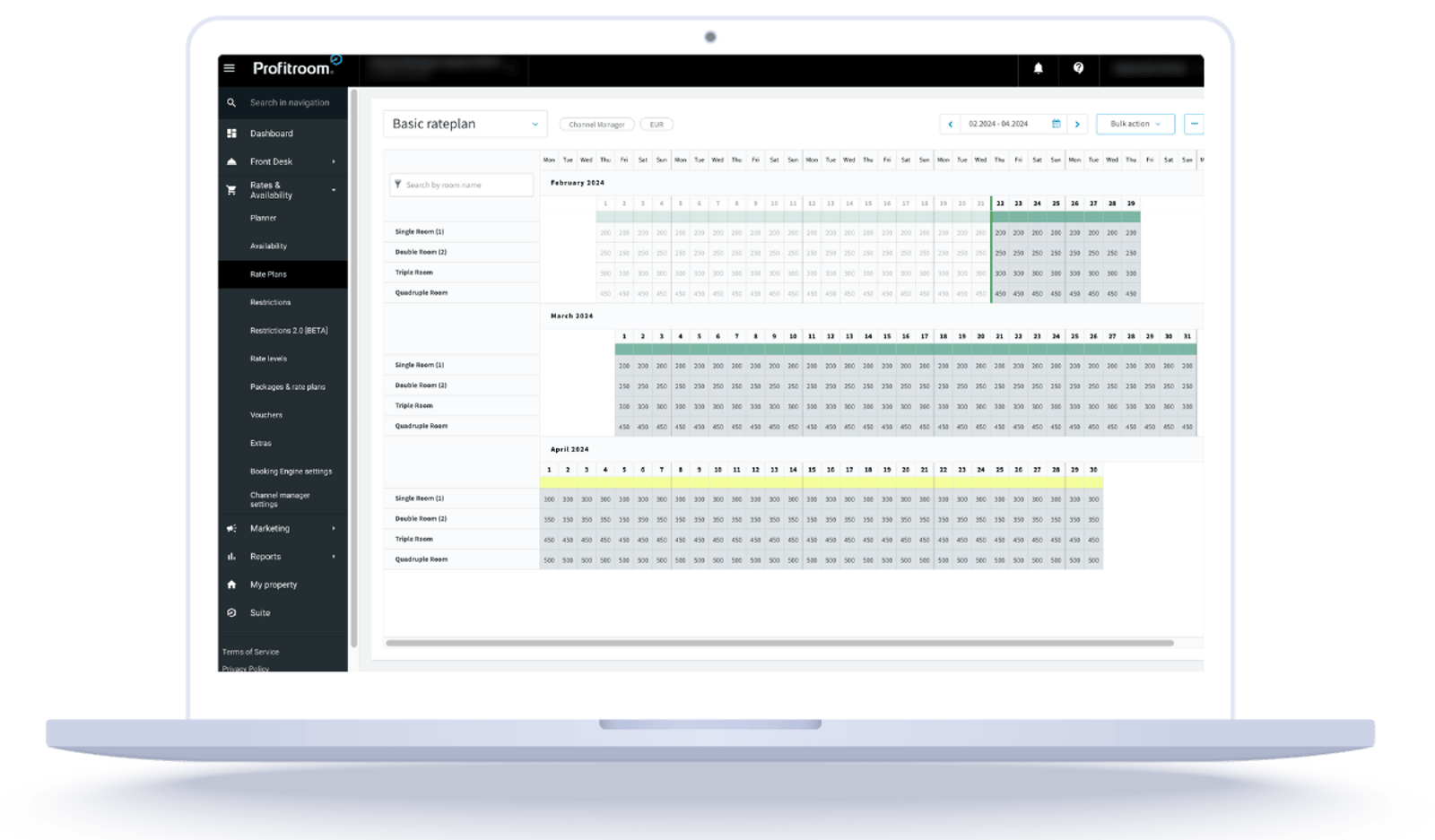Open the Bulk action dropdown
The image size is (1435, 840).
1135,124
